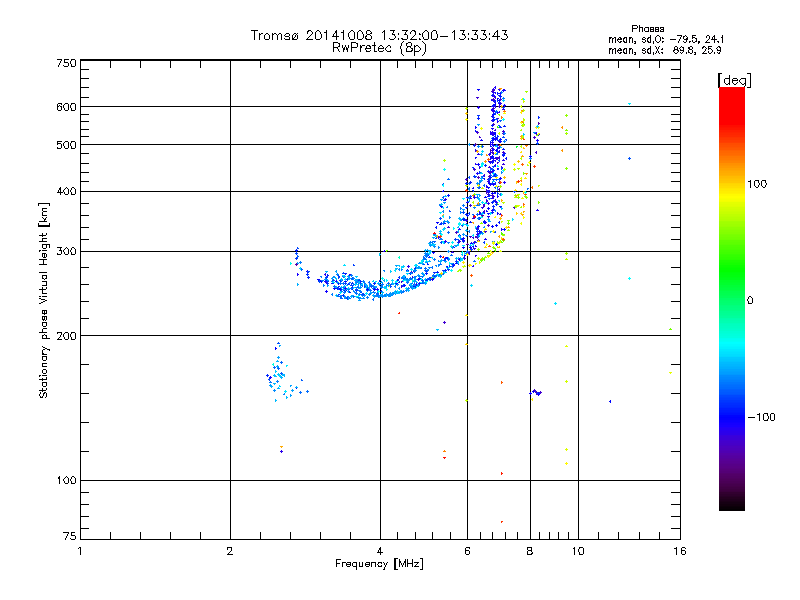
Task: Click the y-axis '300' tick label
Action: tap(66, 252)
